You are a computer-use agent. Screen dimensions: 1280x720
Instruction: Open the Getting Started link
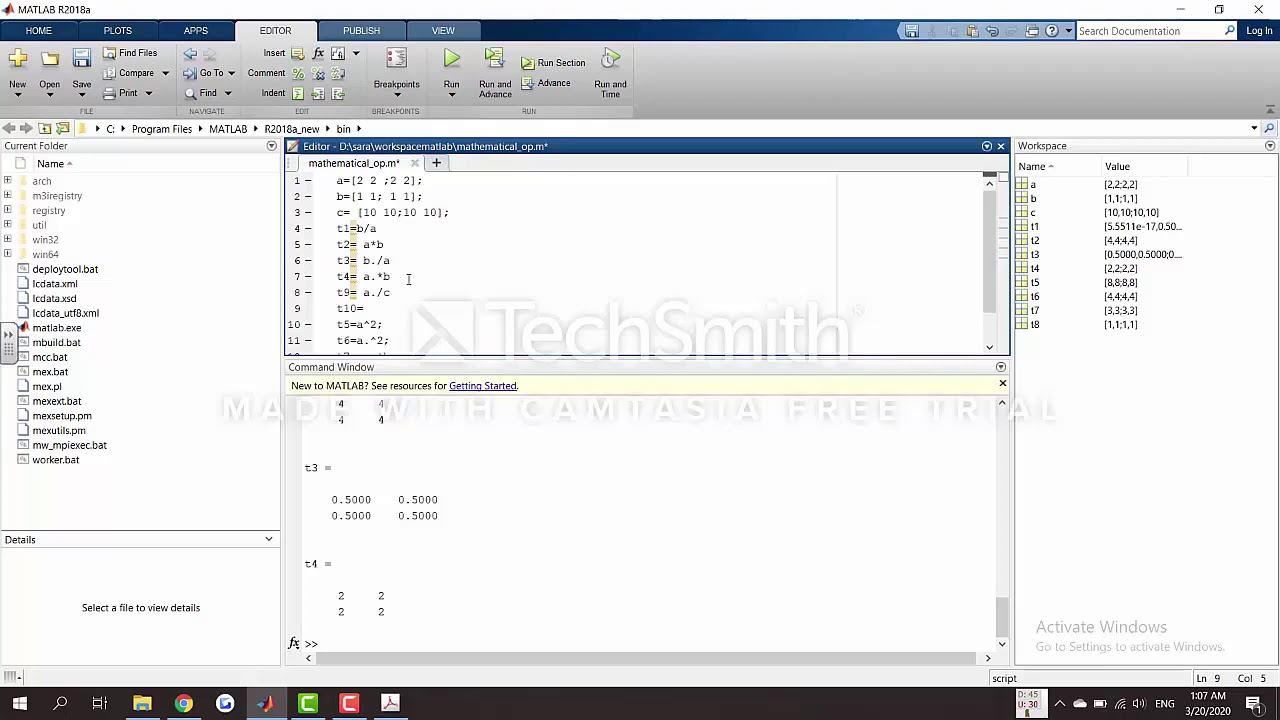483,386
